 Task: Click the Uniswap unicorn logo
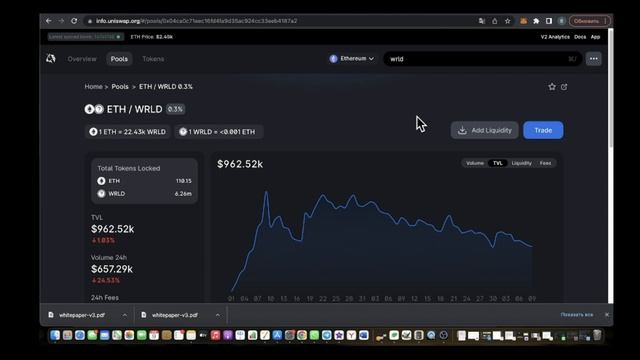[x=51, y=59]
